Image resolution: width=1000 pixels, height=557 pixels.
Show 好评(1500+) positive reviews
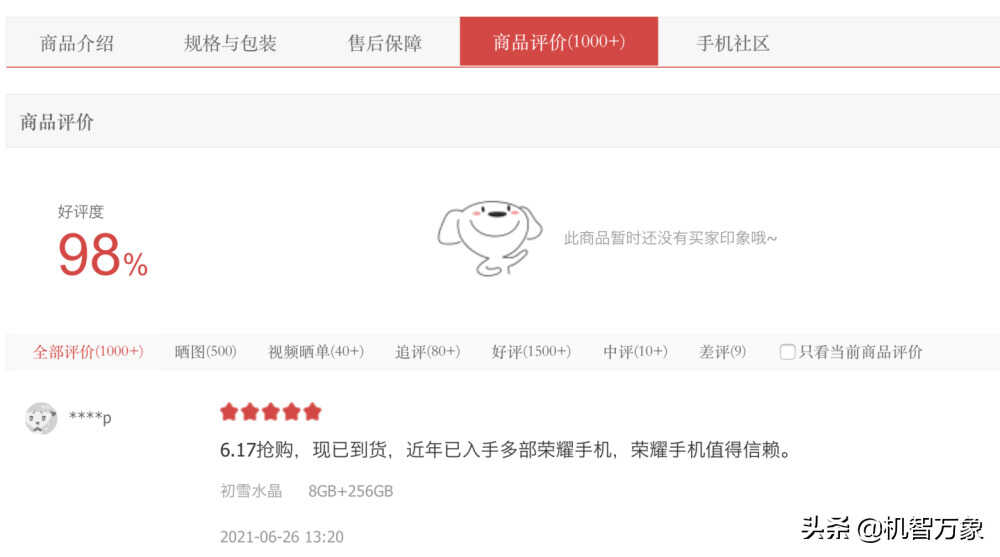click(x=531, y=352)
